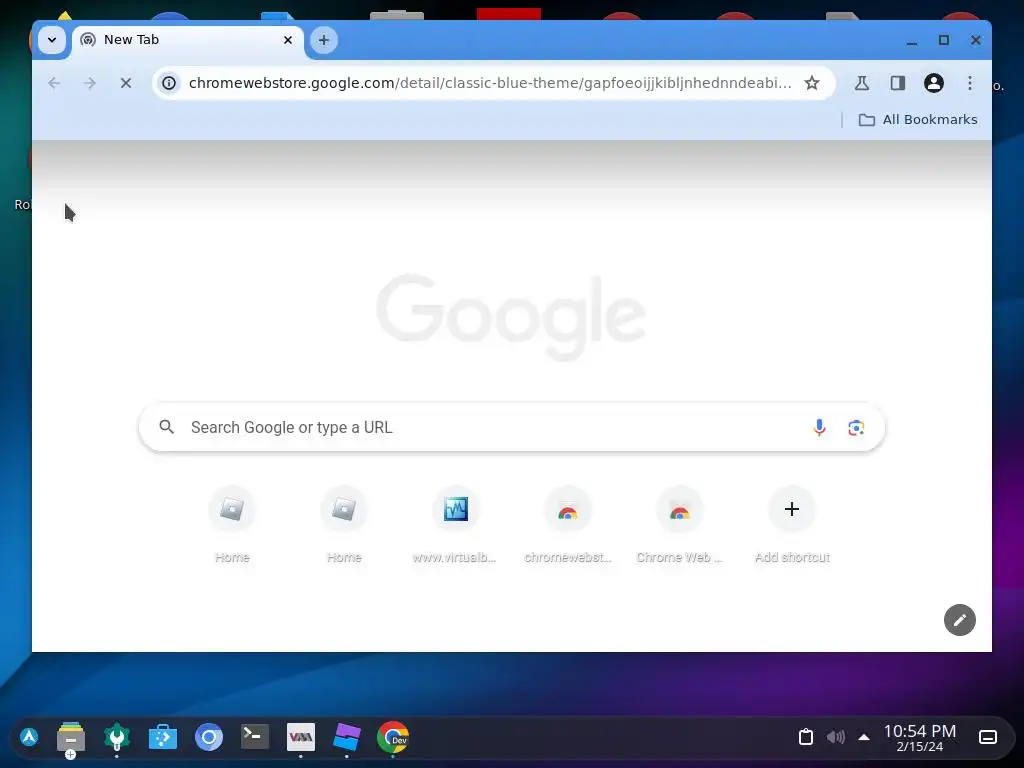Expand hidden system tray icons
1024x768 pixels.
(863, 737)
